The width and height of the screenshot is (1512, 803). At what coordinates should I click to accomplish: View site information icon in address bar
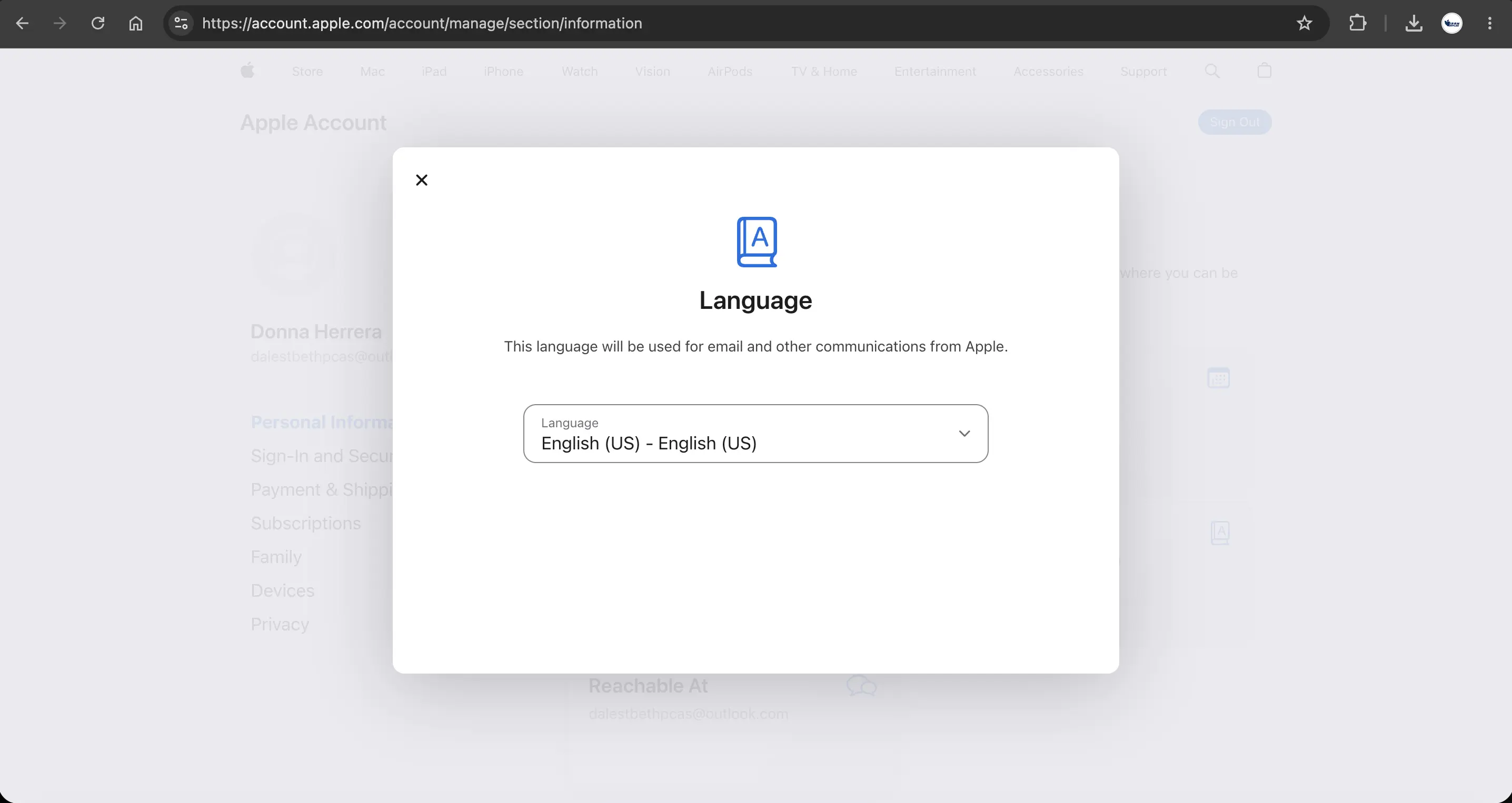point(181,24)
